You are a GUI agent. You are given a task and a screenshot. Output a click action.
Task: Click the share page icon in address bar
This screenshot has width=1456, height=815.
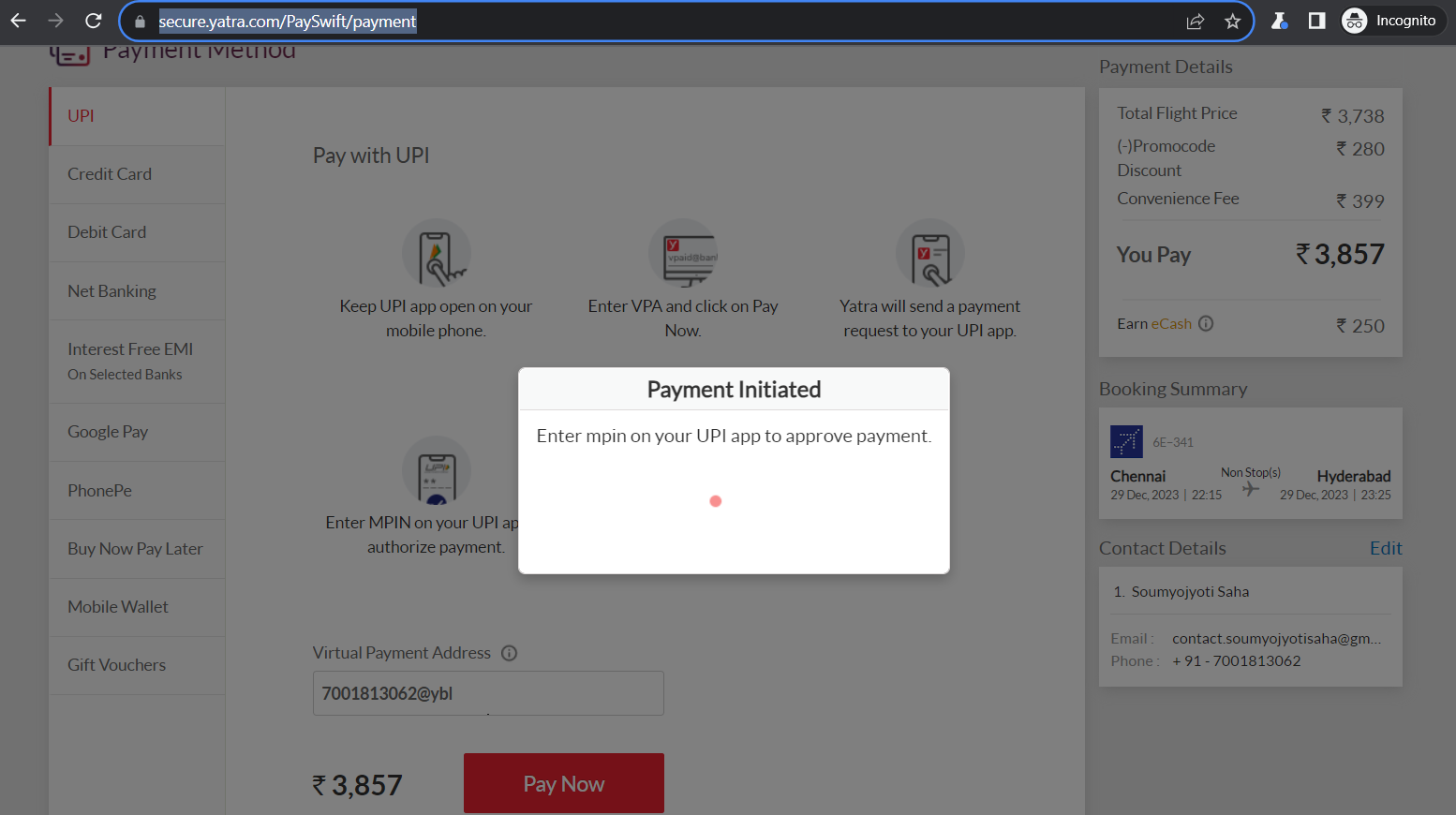tap(1195, 22)
